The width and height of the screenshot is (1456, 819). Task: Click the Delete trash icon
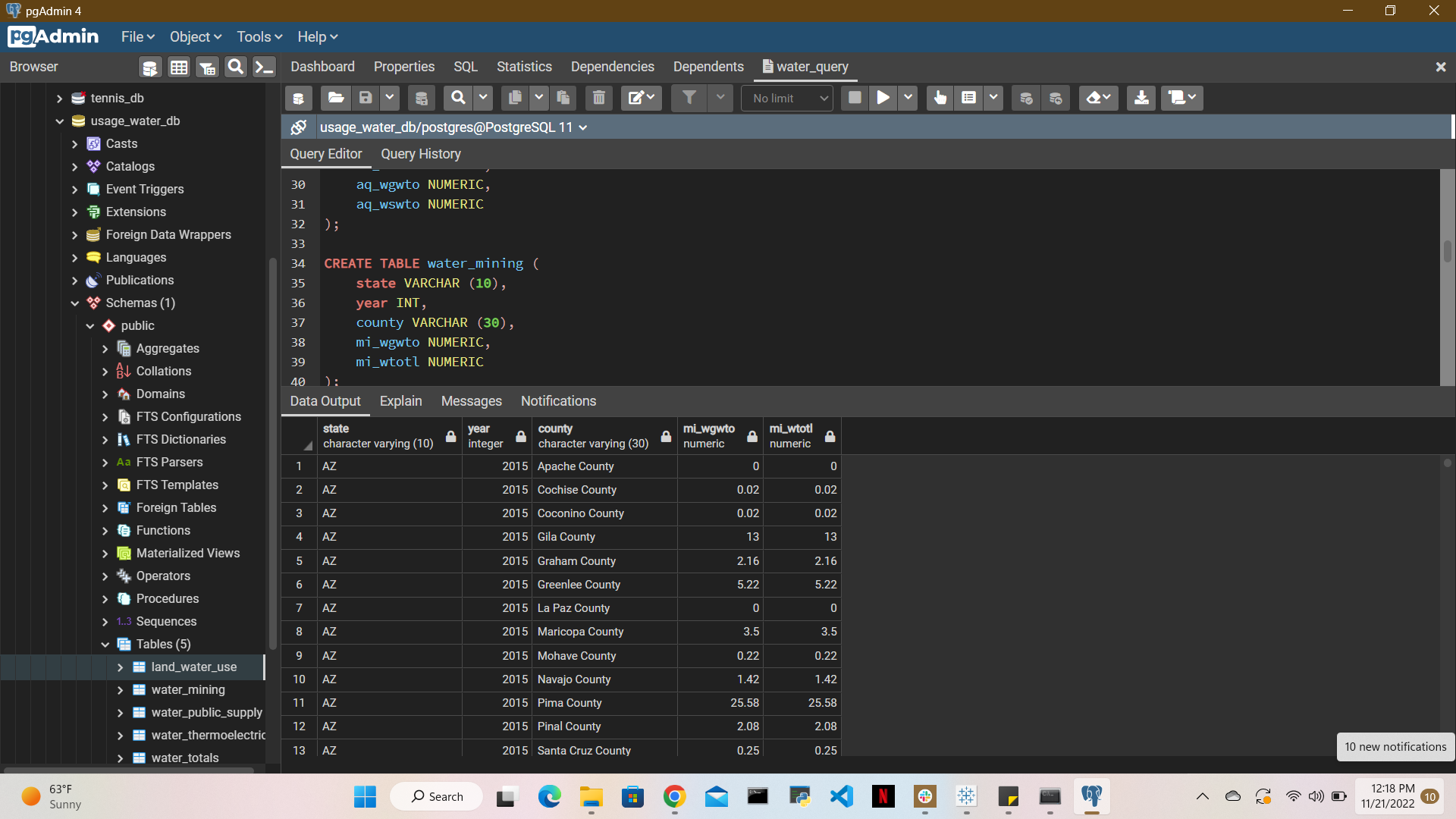coord(599,98)
